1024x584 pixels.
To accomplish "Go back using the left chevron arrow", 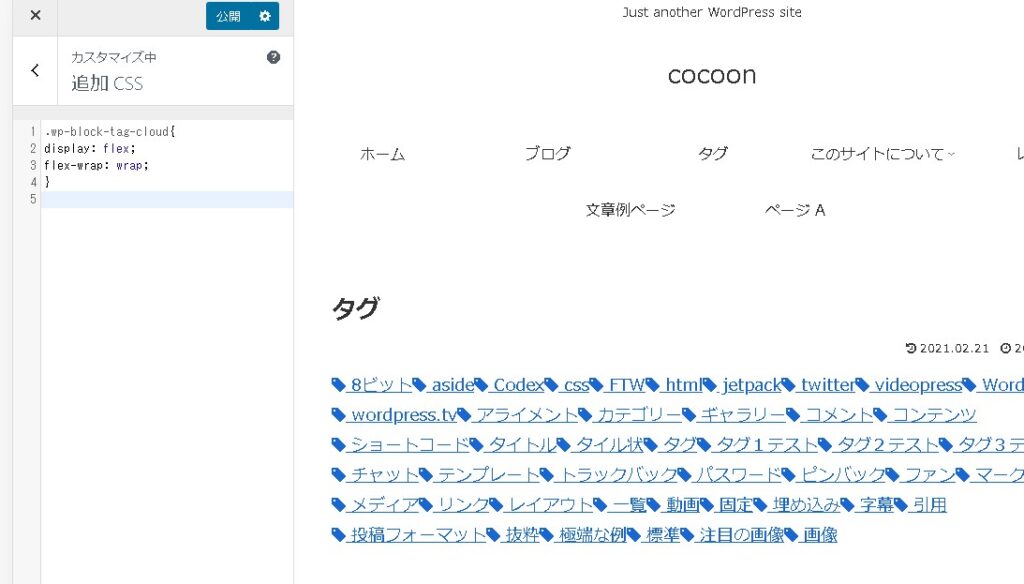I will coord(35,70).
